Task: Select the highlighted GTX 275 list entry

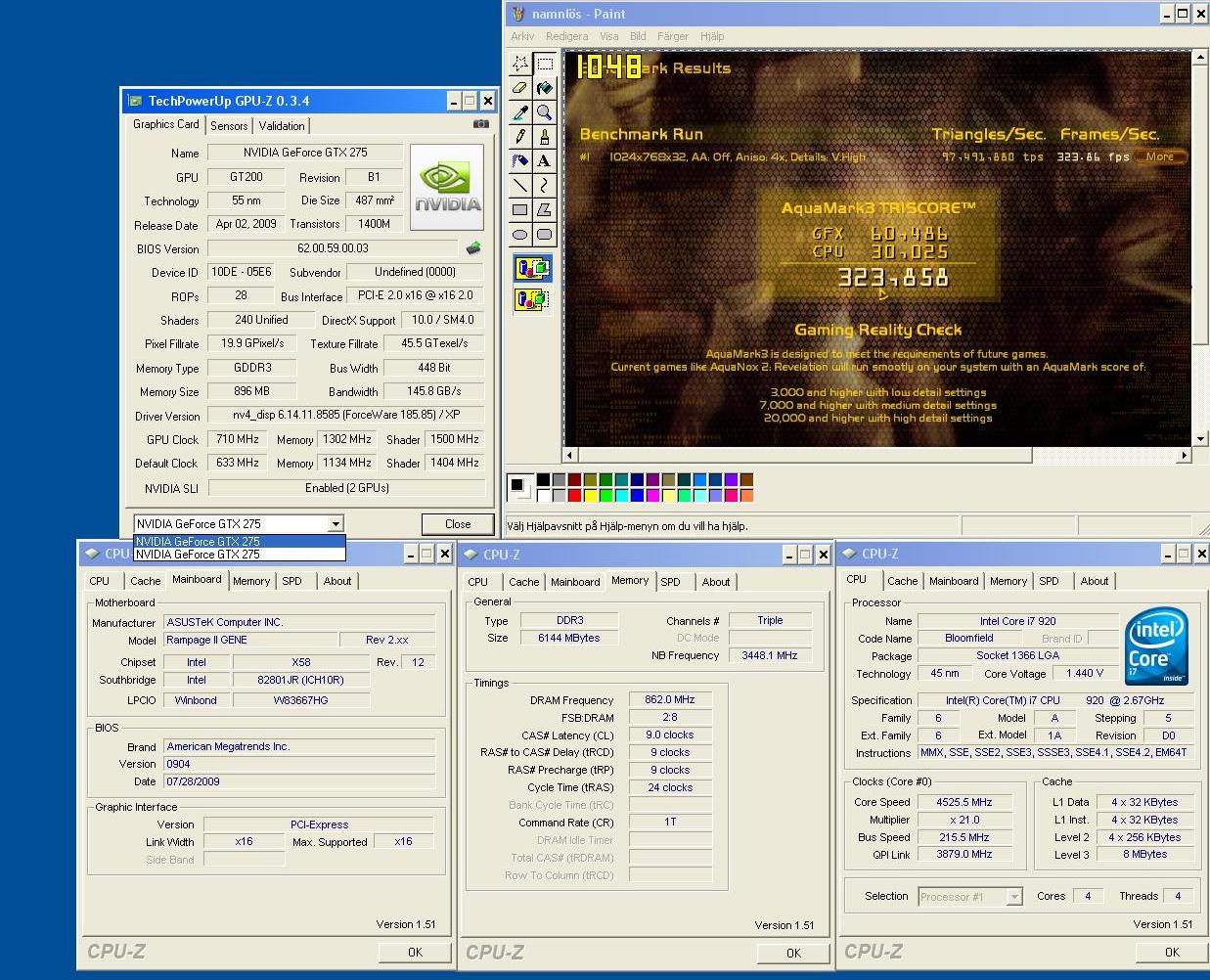Action: click(x=240, y=541)
